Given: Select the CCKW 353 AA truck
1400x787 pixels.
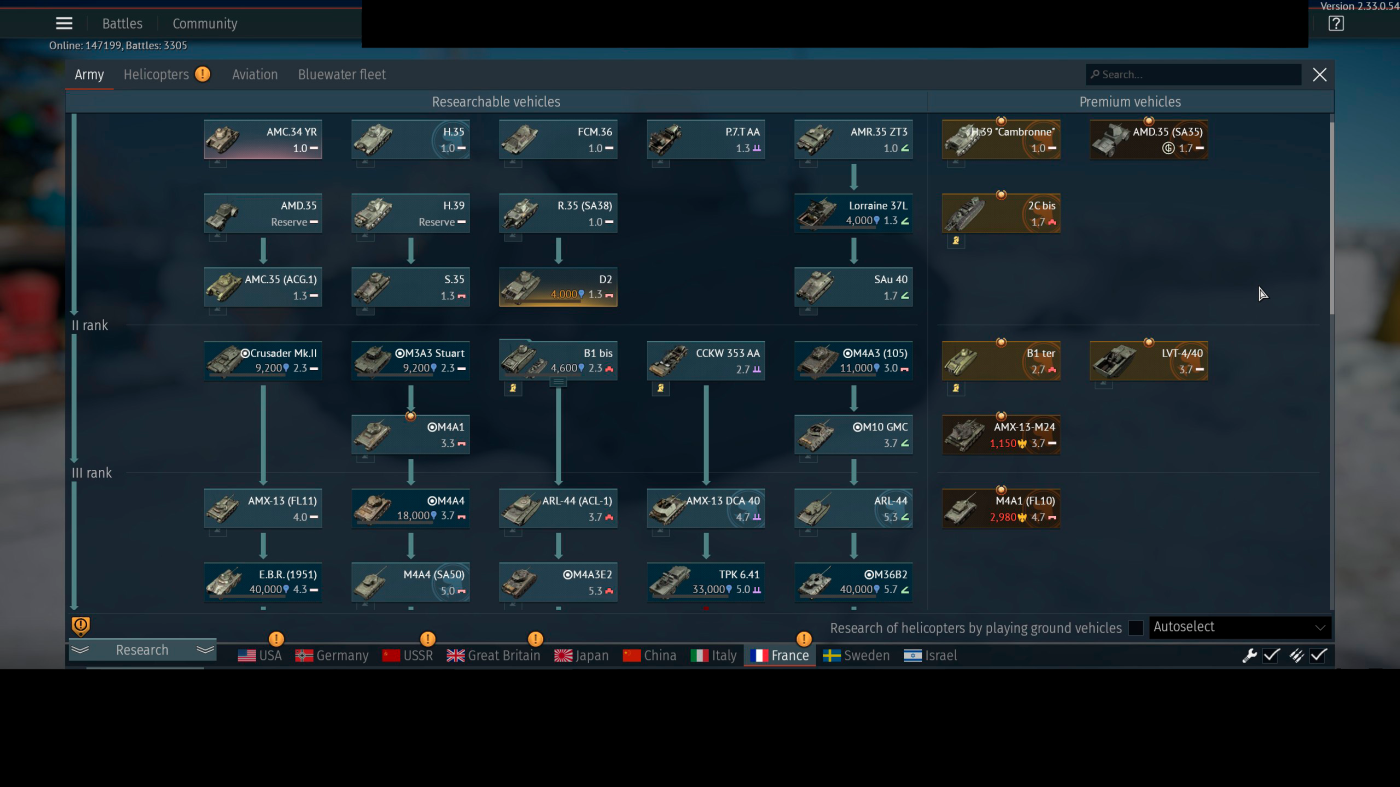Looking at the screenshot, I should [706, 361].
